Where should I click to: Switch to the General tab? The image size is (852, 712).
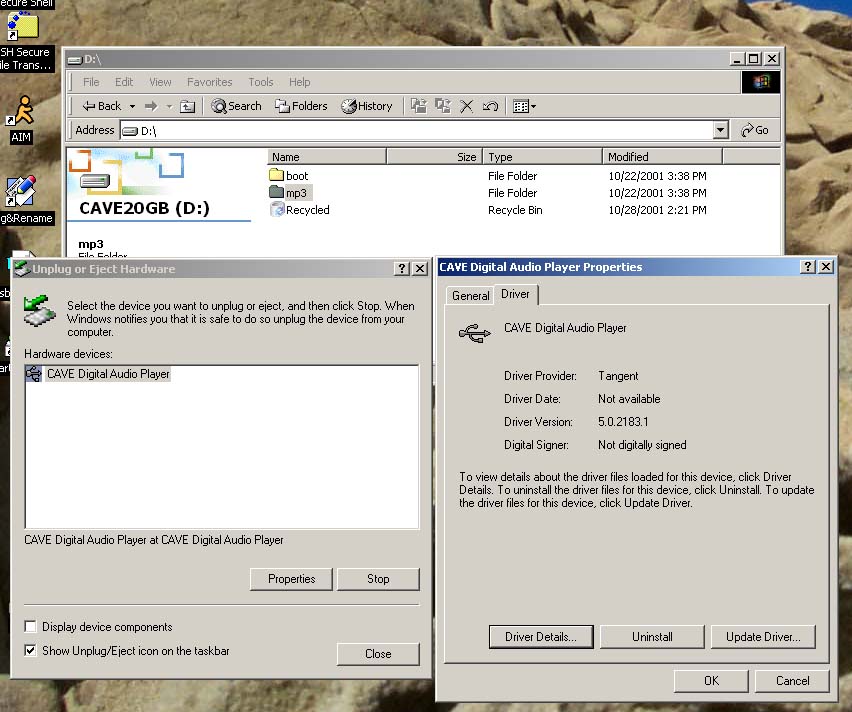pyautogui.click(x=470, y=295)
